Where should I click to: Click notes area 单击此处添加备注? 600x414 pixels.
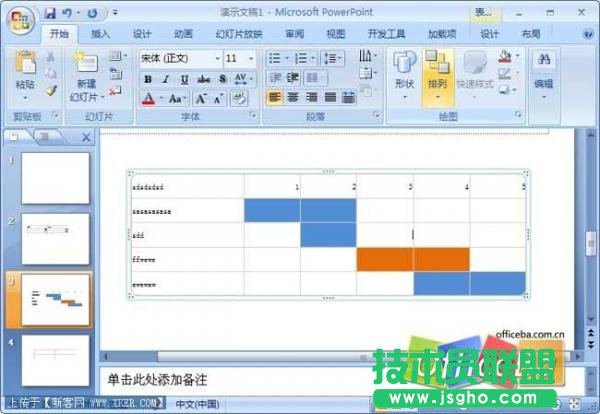tap(157, 380)
